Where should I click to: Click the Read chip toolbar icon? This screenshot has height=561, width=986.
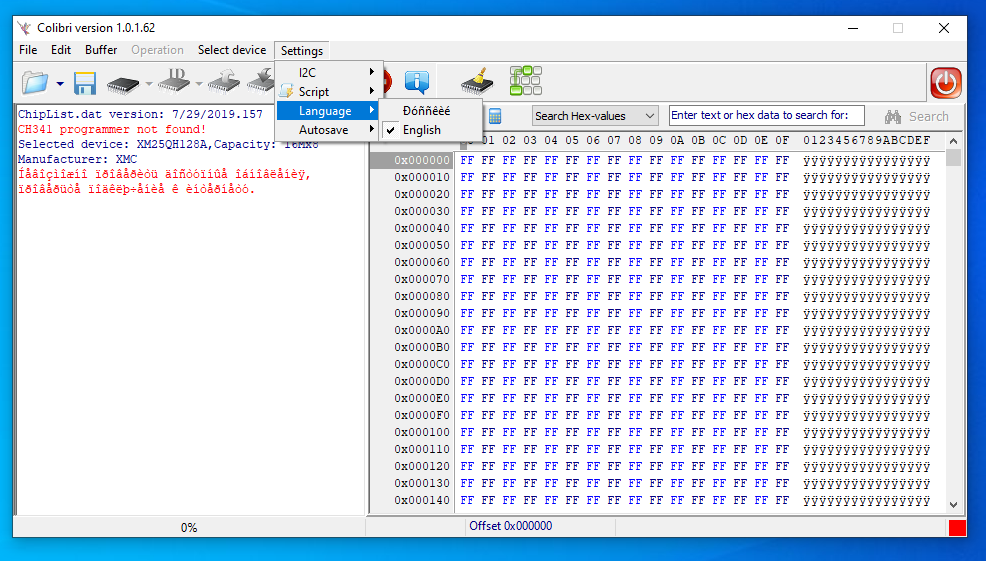[124, 83]
